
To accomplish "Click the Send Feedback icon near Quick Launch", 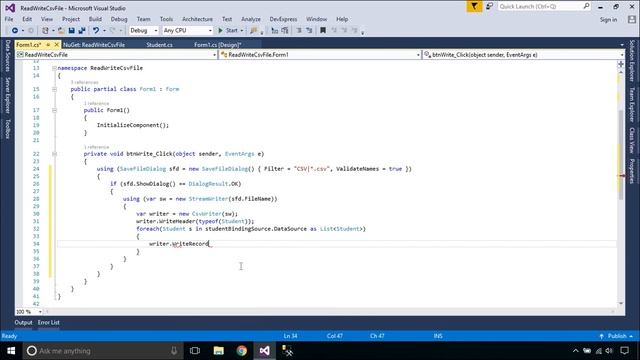I will [x=489, y=7].
